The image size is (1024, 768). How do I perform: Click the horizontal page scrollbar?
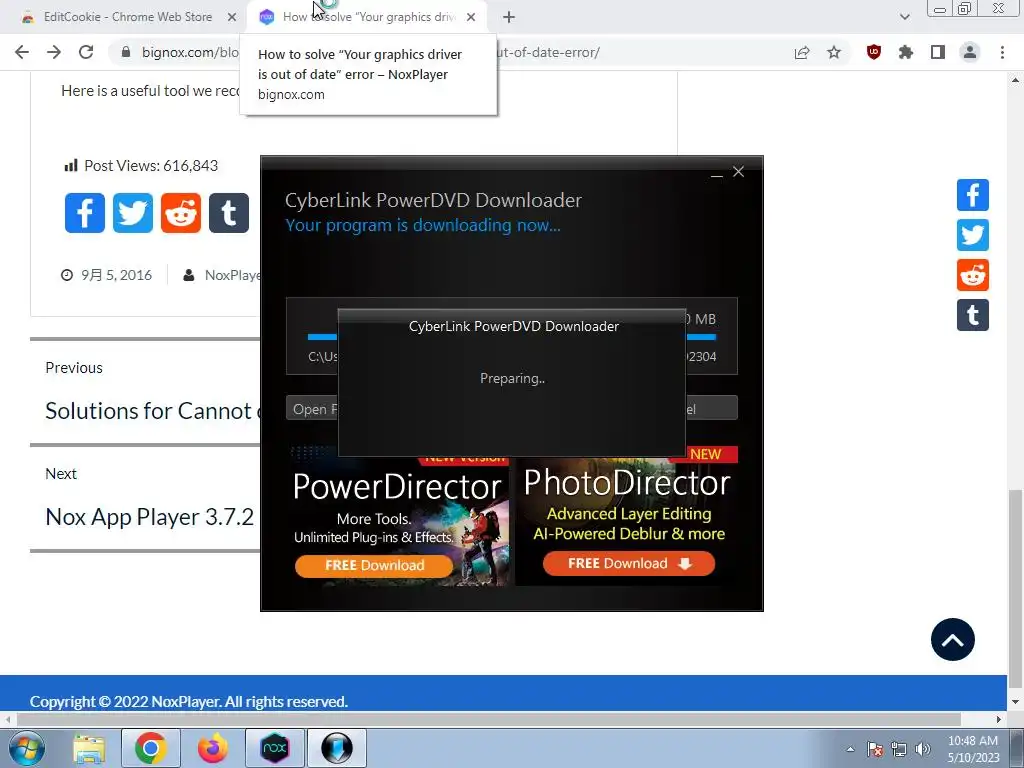tap(488, 719)
